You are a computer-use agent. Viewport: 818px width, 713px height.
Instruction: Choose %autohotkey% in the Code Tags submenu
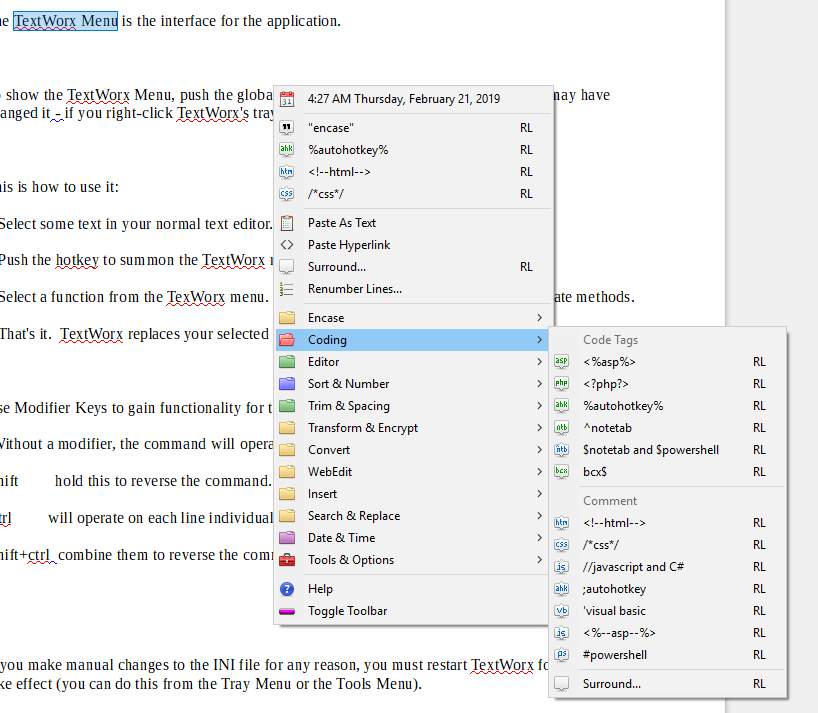pos(668,405)
